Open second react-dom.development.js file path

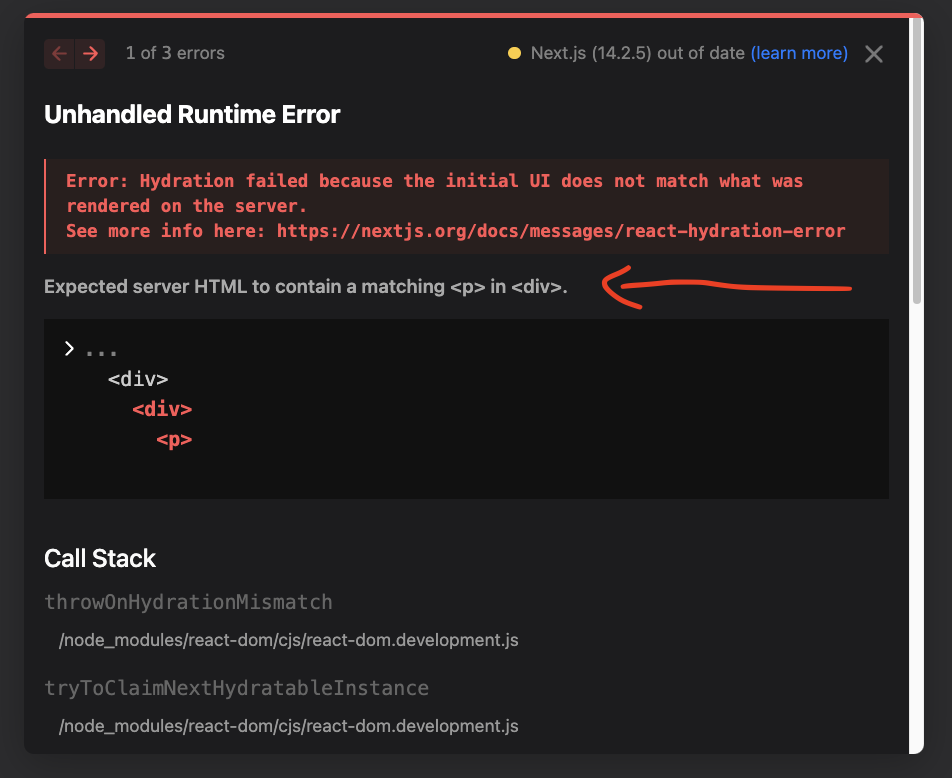[288, 726]
